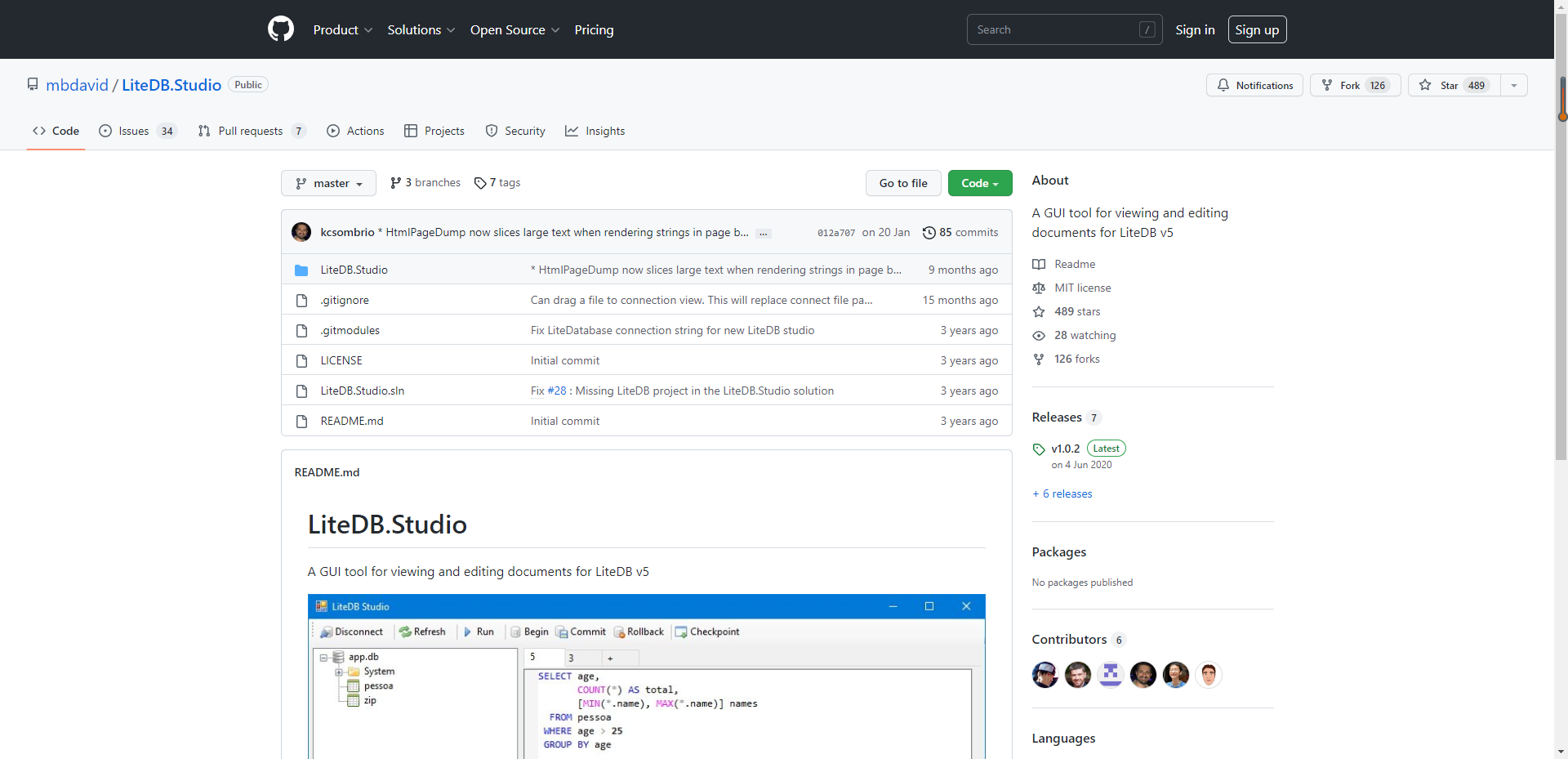
Task: Switch to the Code tab
Action: [x=56, y=131]
